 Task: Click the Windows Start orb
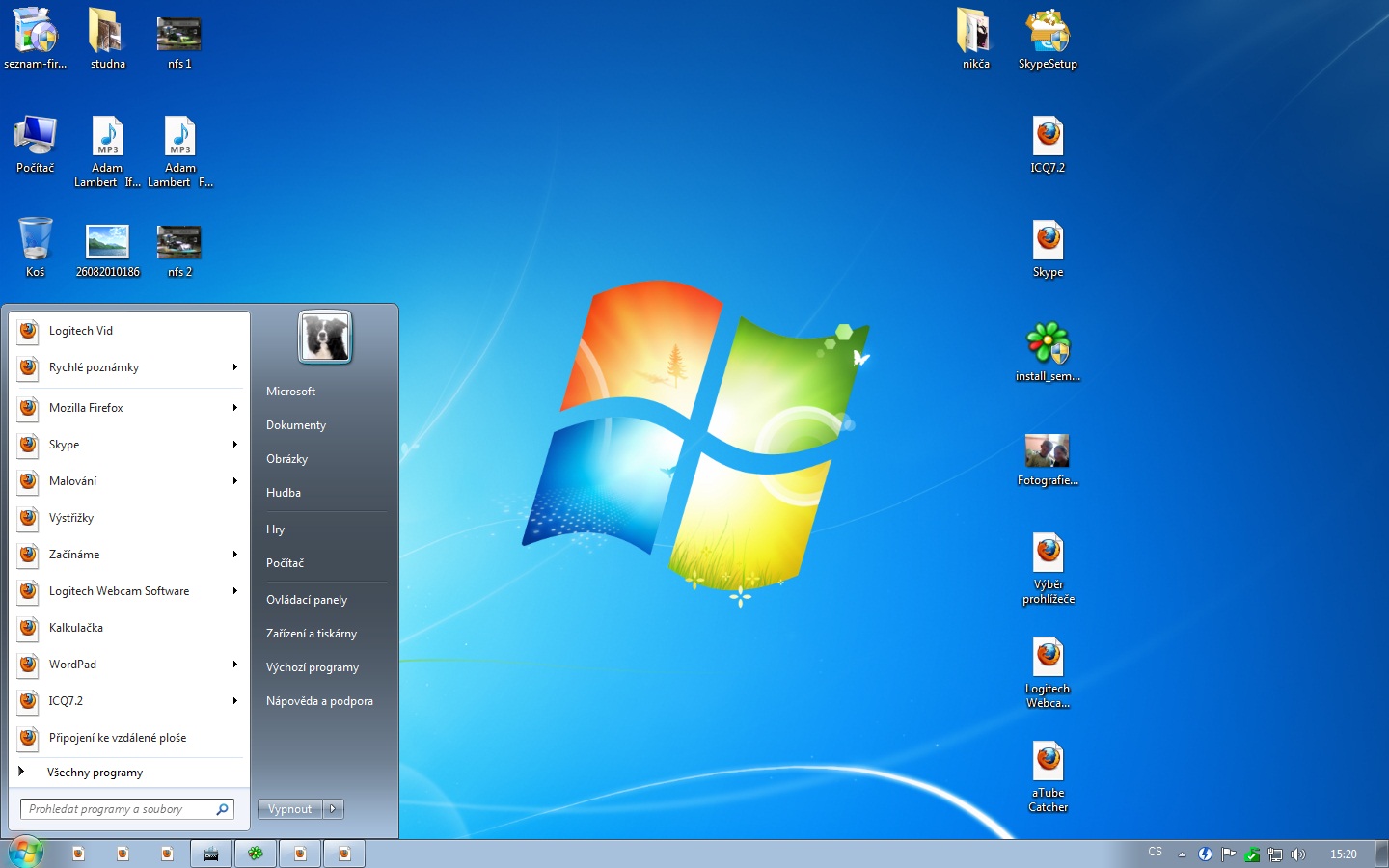click(x=25, y=853)
